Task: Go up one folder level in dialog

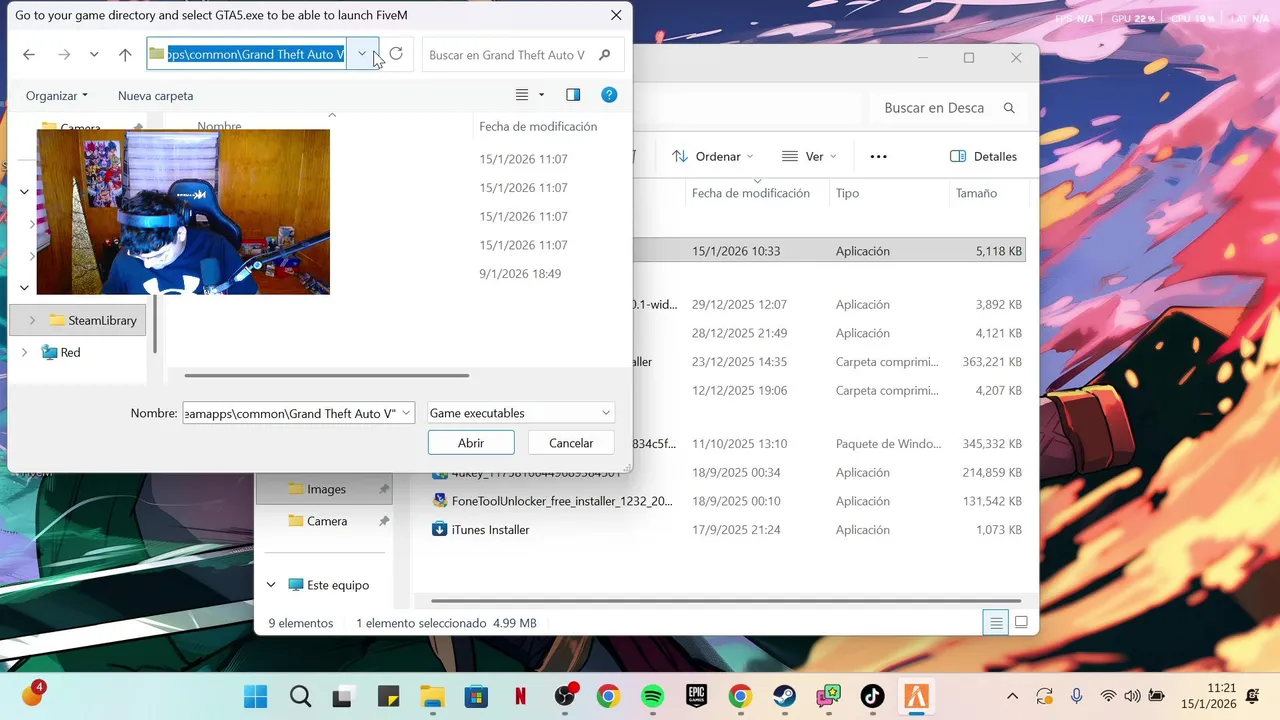Action: [x=125, y=55]
